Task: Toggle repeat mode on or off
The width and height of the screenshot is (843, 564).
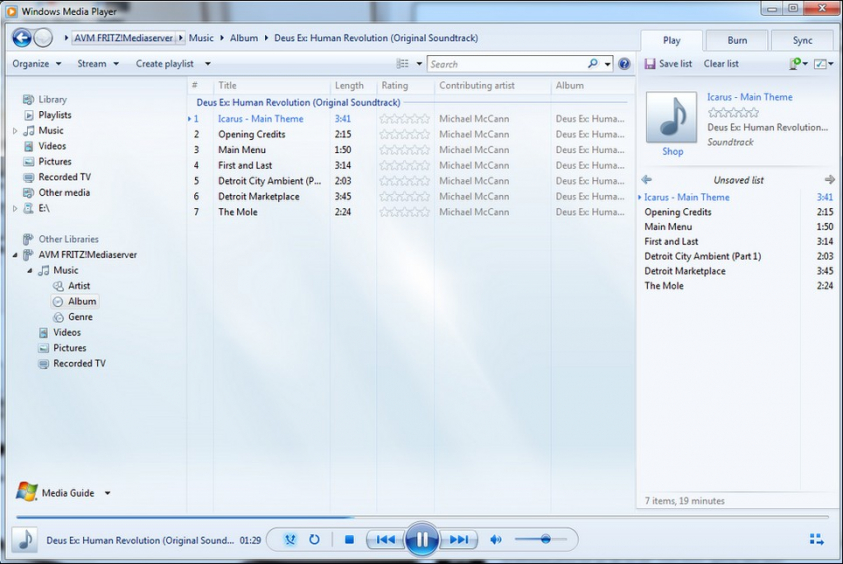Action: [314, 540]
